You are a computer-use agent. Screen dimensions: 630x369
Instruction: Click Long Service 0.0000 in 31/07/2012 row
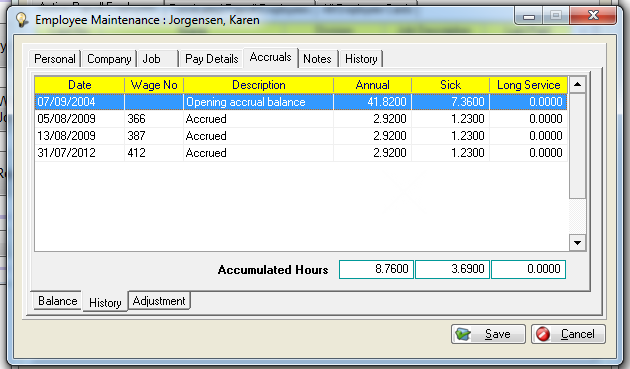click(528, 153)
